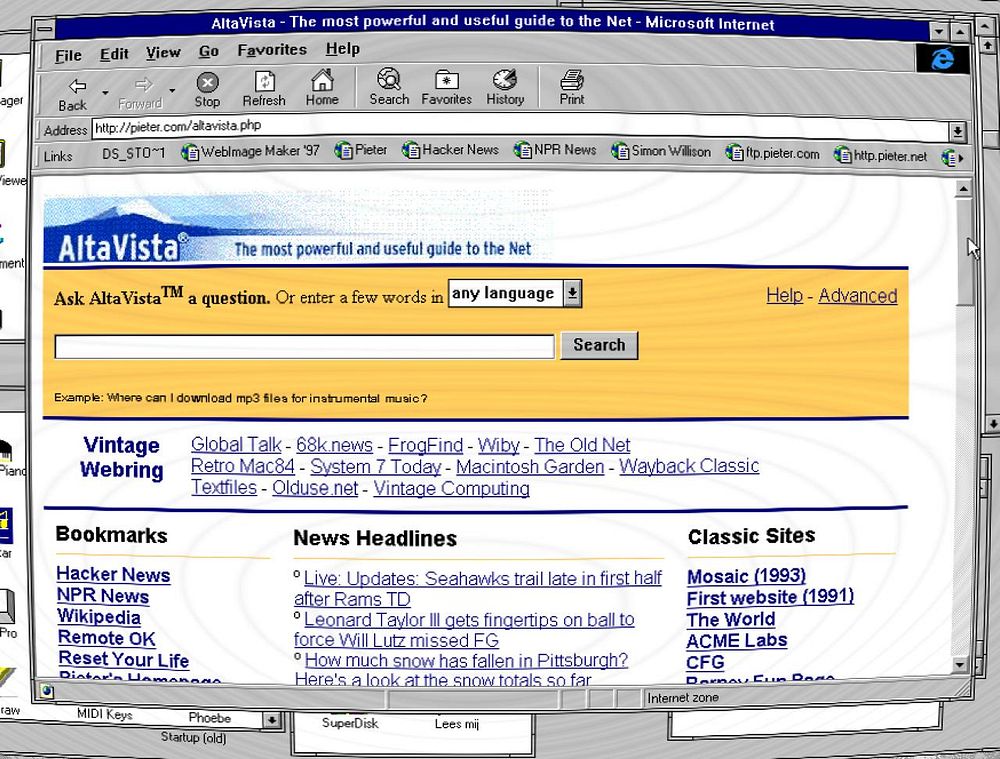Read the Pittsburgh snow headline
The image size is (1000, 759).
coord(460,670)
